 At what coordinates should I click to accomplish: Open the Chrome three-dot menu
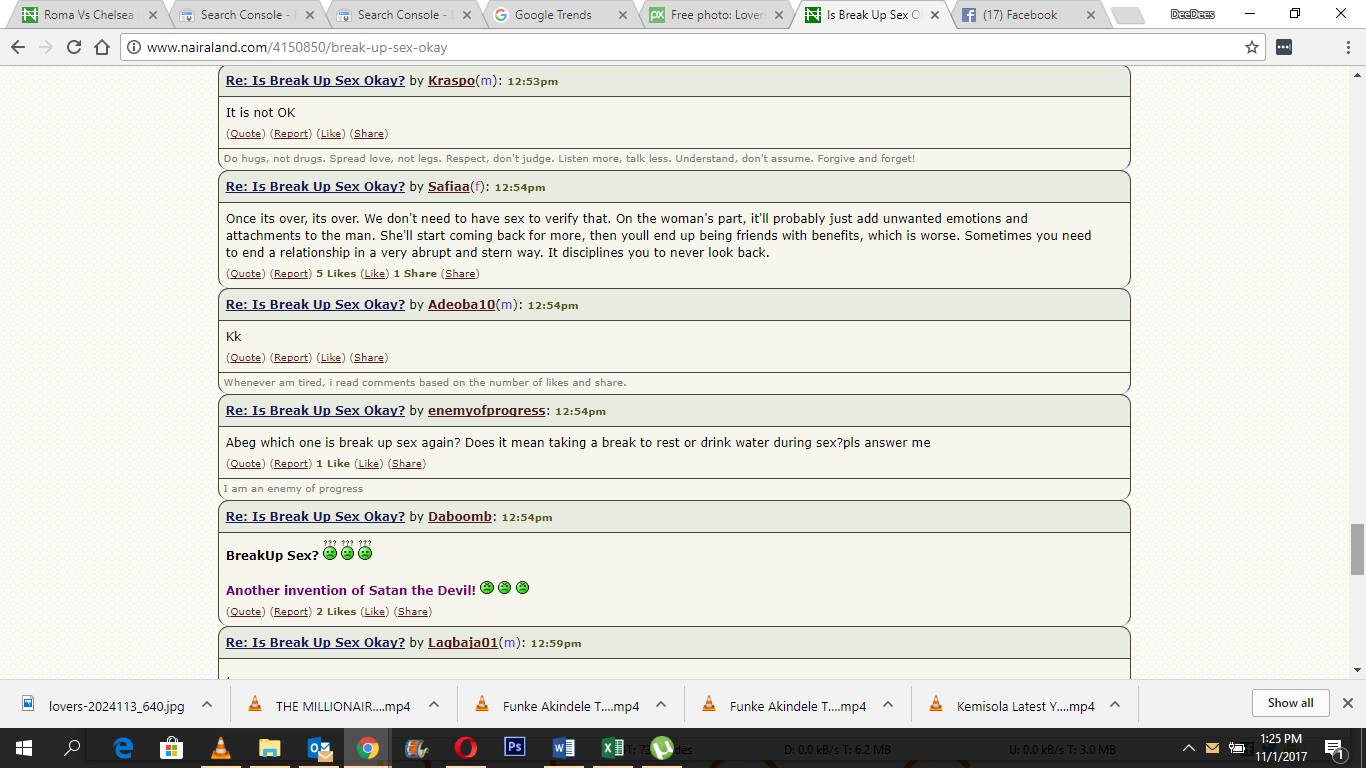click(1348, 47)
